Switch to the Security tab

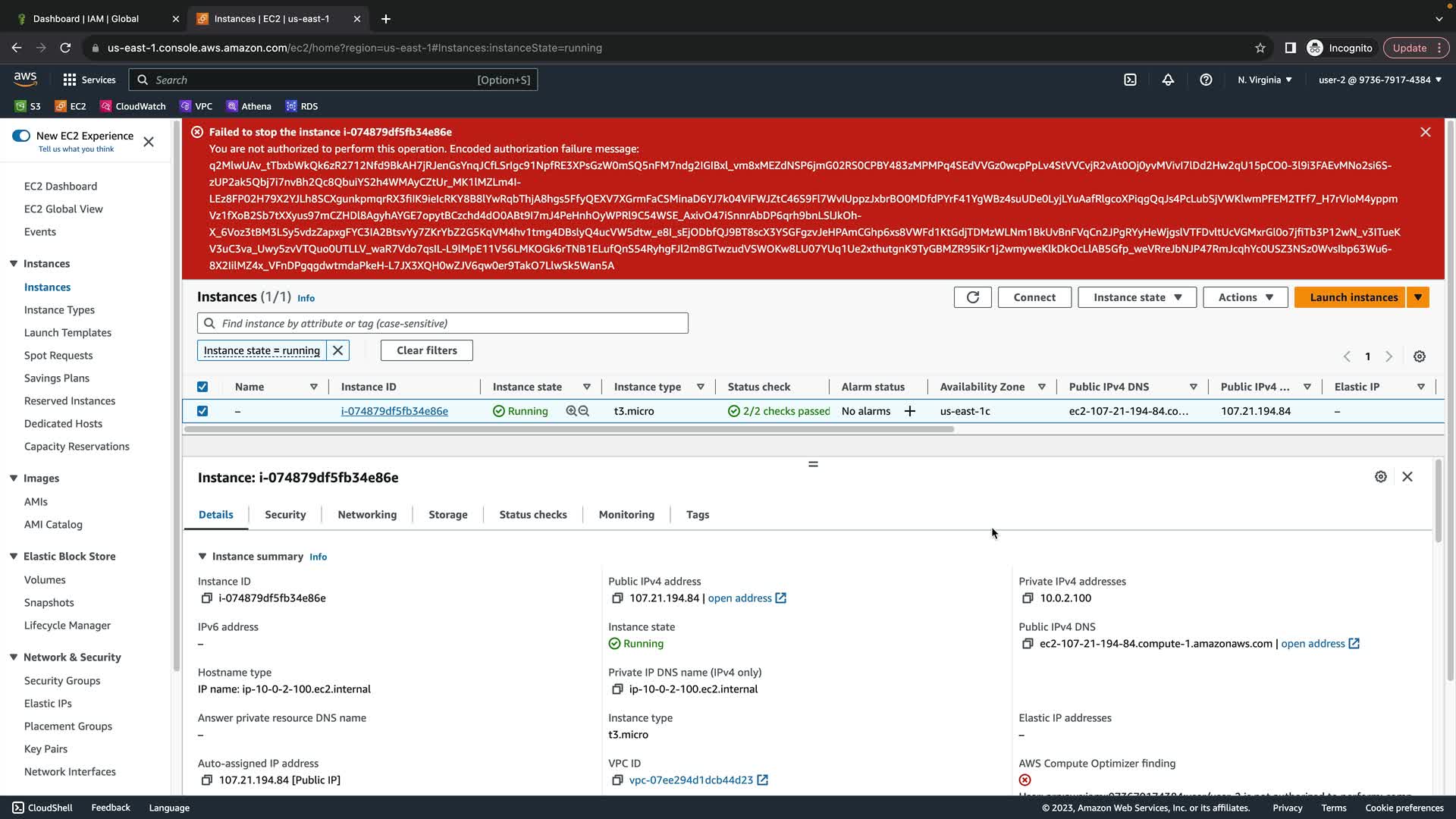pos(285,514)
